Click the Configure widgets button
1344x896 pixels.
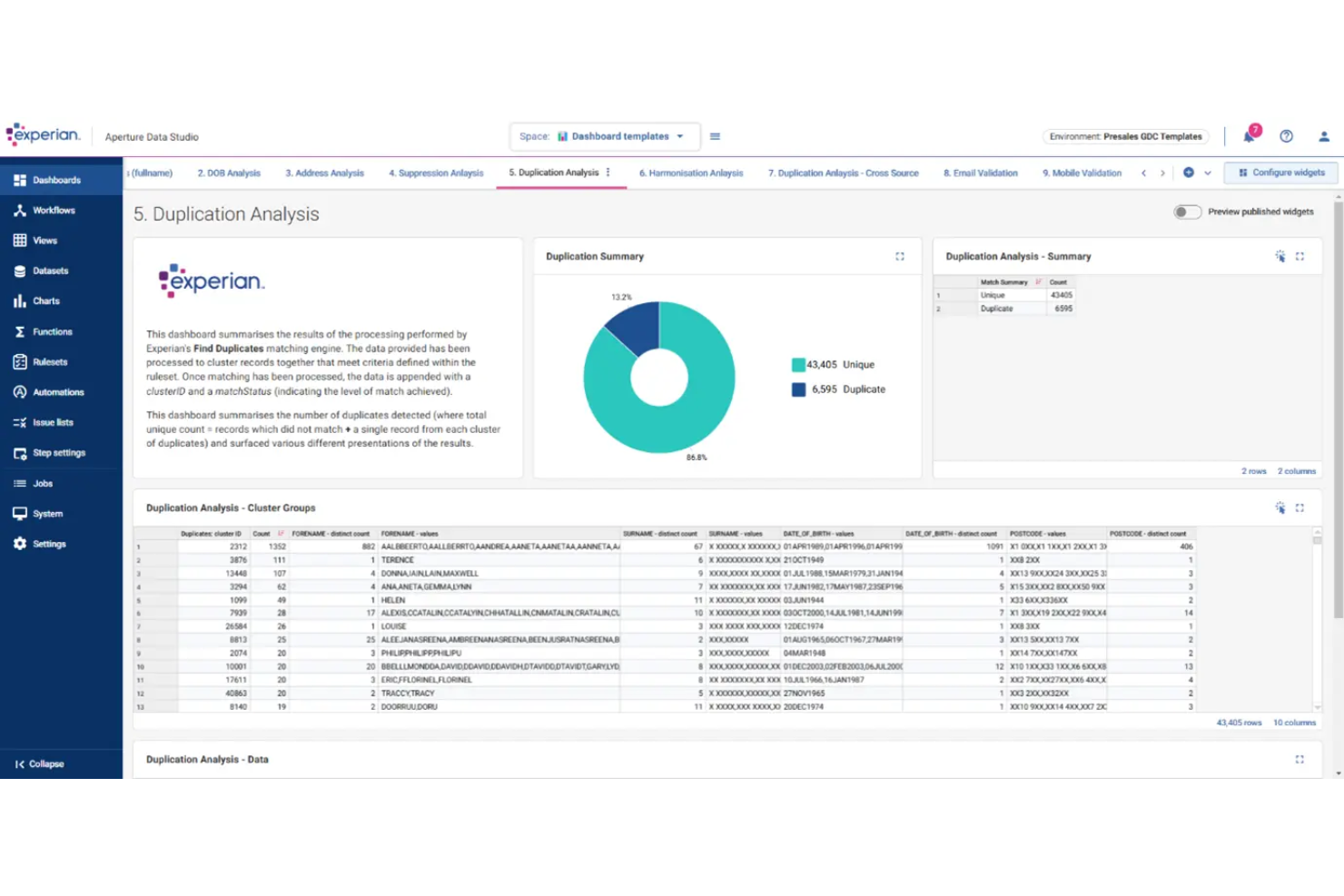tap(1280, 172)
